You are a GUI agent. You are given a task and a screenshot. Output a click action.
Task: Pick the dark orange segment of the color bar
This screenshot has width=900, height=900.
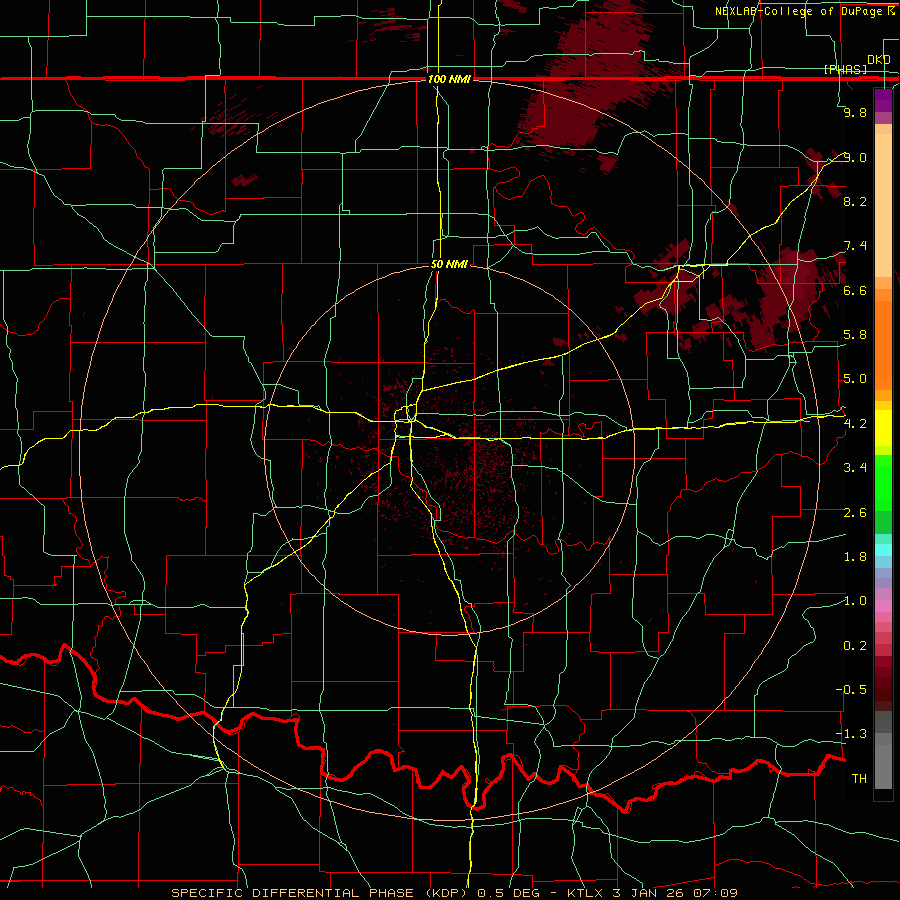[x=883, y=345]
